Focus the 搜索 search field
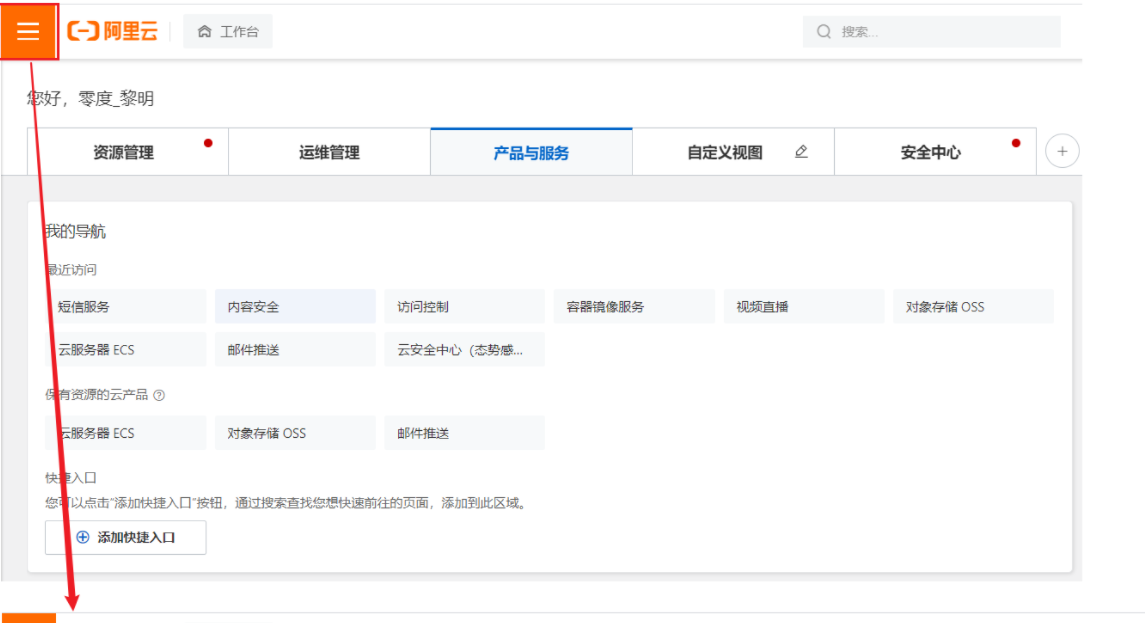The width and height of the screenshot is (1145, 623). click(931, 31)
